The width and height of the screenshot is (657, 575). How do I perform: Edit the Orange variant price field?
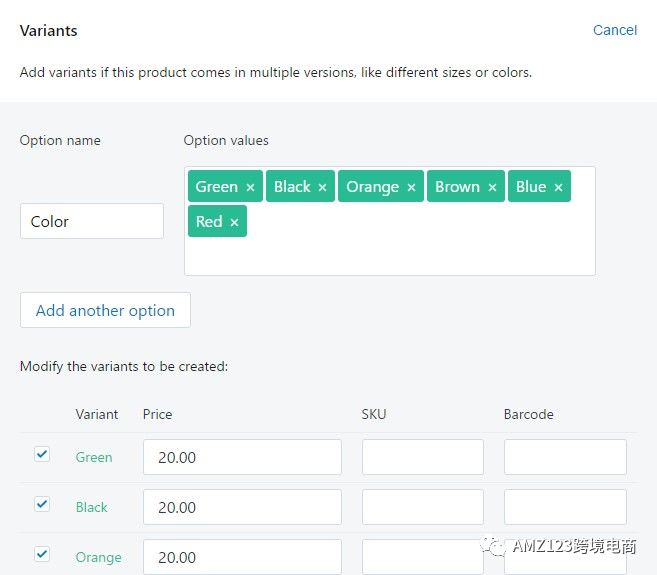(242, 557)
